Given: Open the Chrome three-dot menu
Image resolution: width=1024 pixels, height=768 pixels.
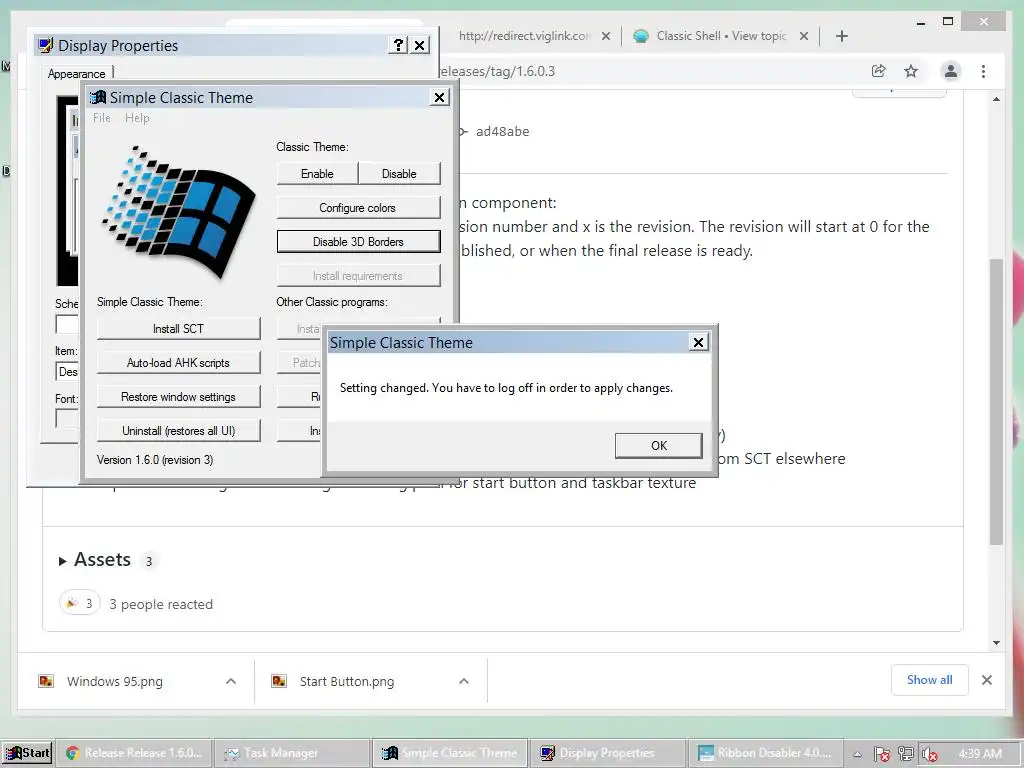Looking at the screenshot, I should point(983,71).
